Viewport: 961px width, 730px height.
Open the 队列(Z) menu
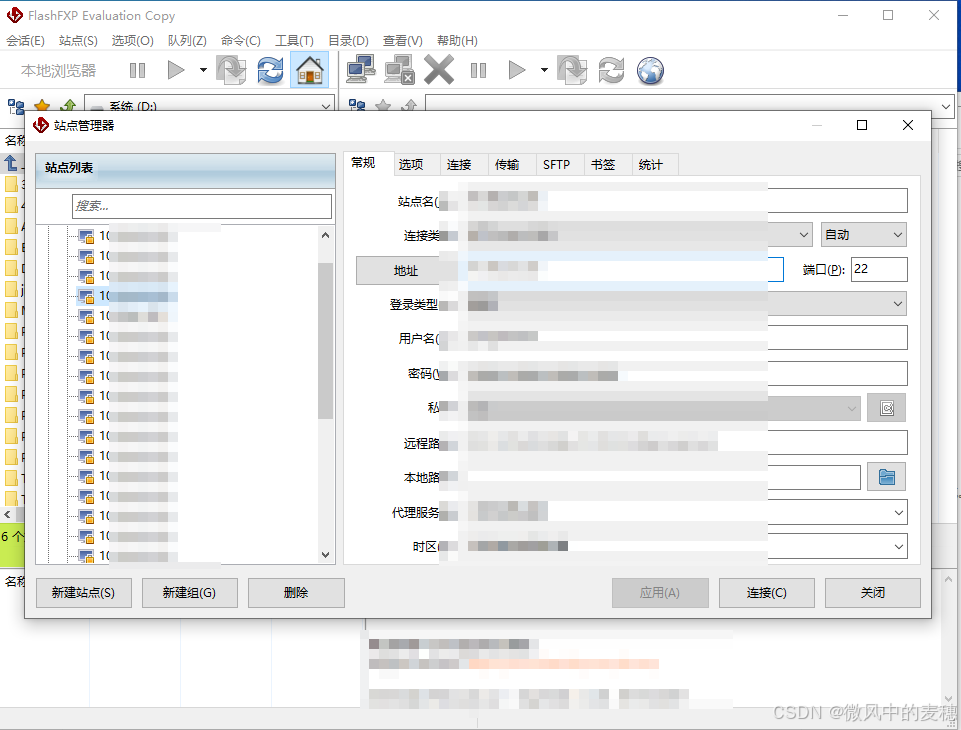pyautogui.click(x=187, y=40)
